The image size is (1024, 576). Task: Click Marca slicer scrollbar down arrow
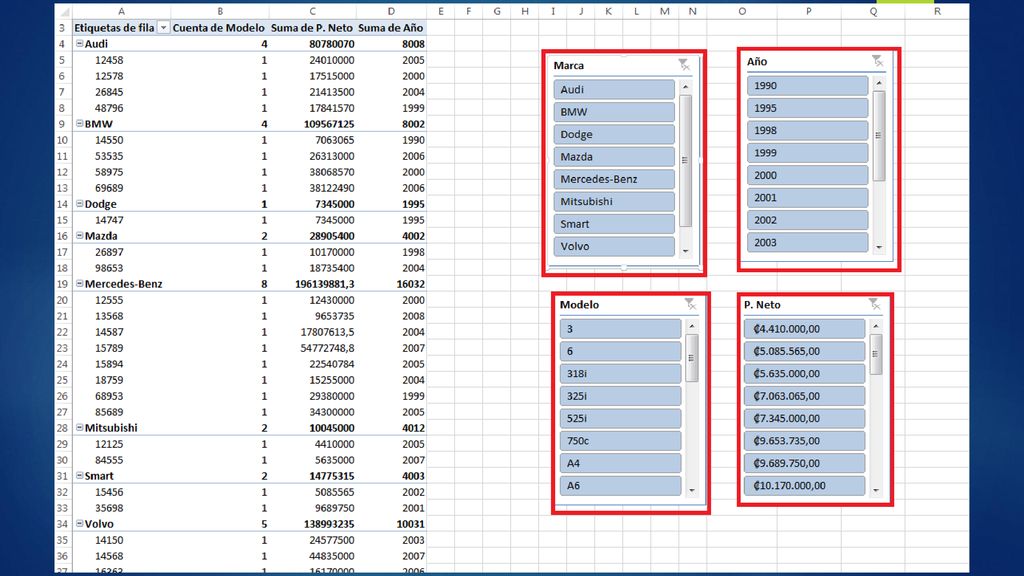[685, 251]
